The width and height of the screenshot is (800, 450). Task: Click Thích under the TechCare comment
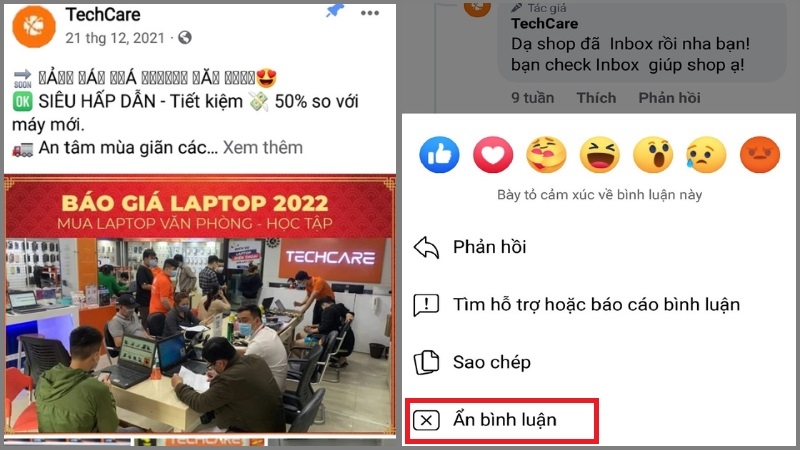[596, 97]
